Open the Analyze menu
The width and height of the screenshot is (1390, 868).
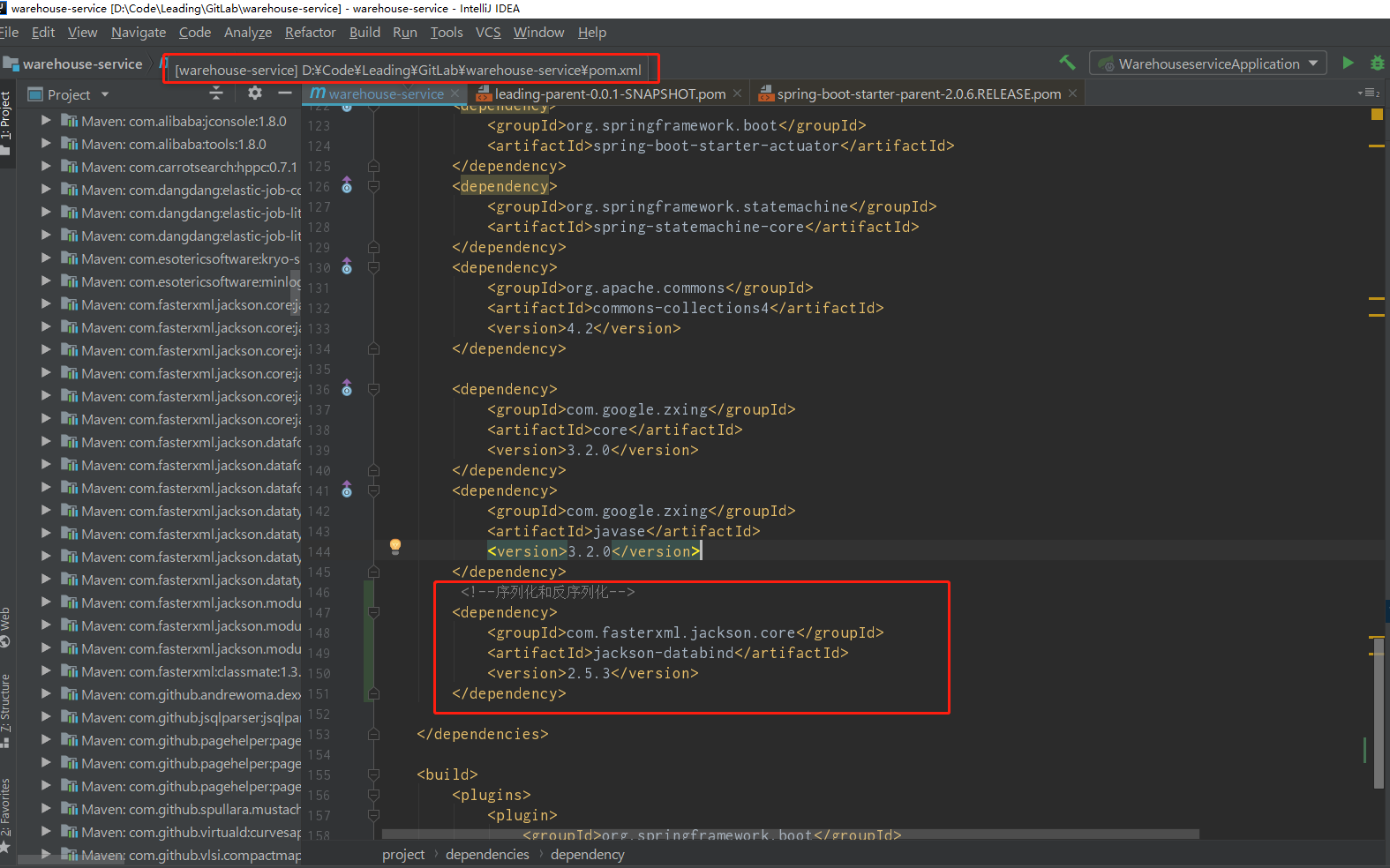[x=248, y=33]
